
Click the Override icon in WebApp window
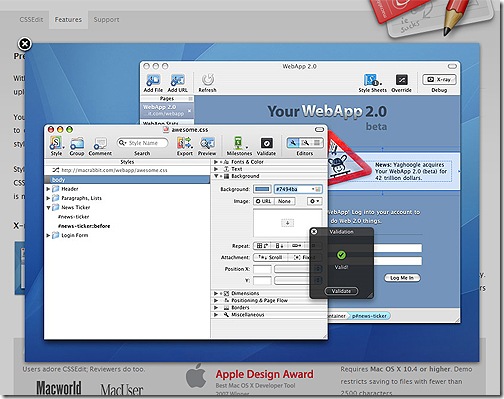(x=401, y=80)
